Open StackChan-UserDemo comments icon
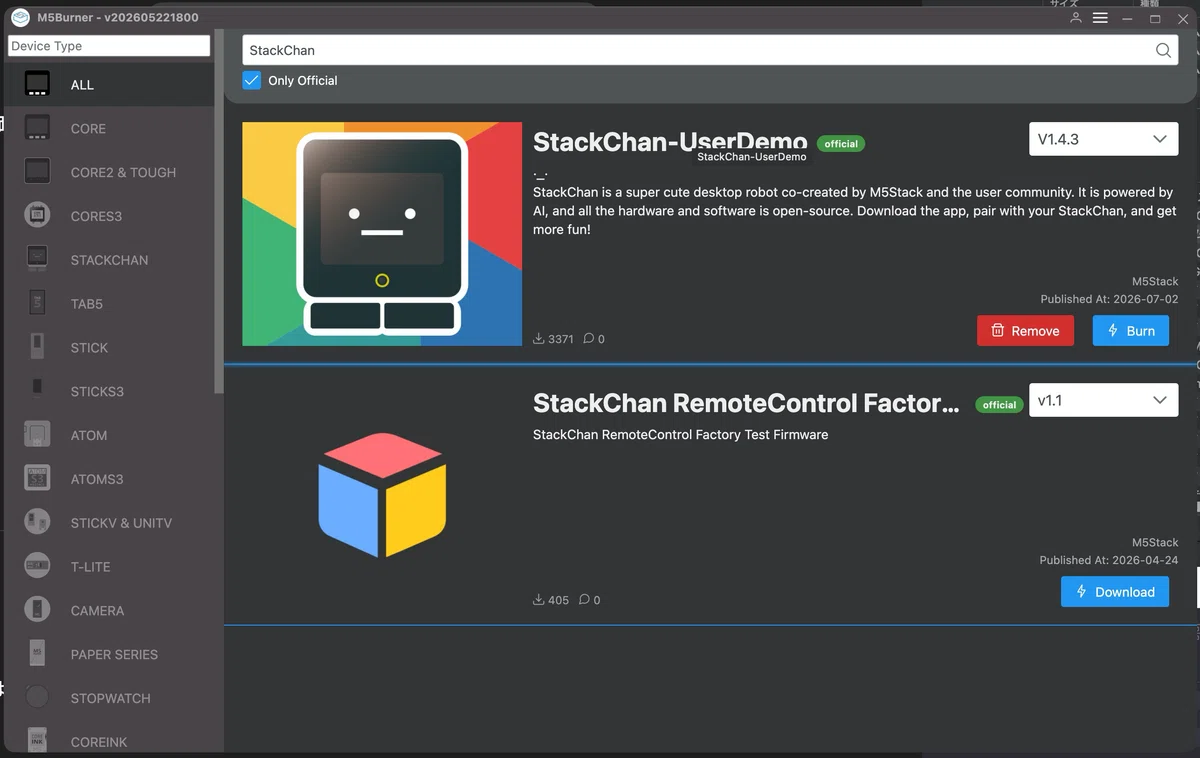Image resolution: width=1200 pixels, height=758 pixels. coord(589,339)
